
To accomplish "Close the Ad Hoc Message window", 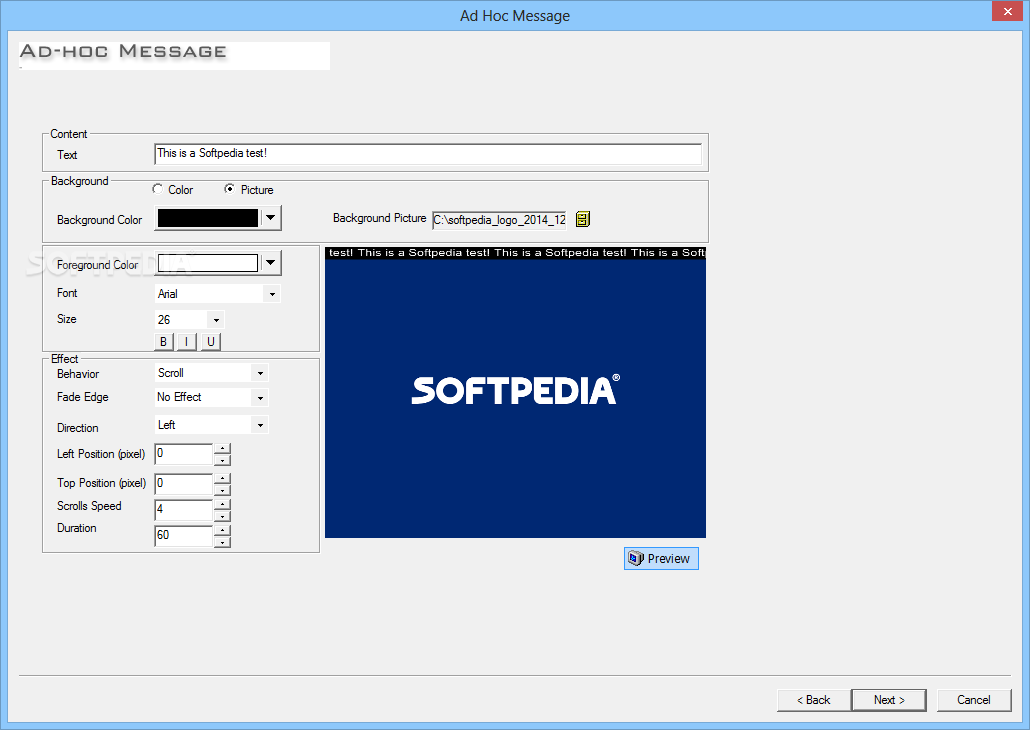I will [1007, 11].
